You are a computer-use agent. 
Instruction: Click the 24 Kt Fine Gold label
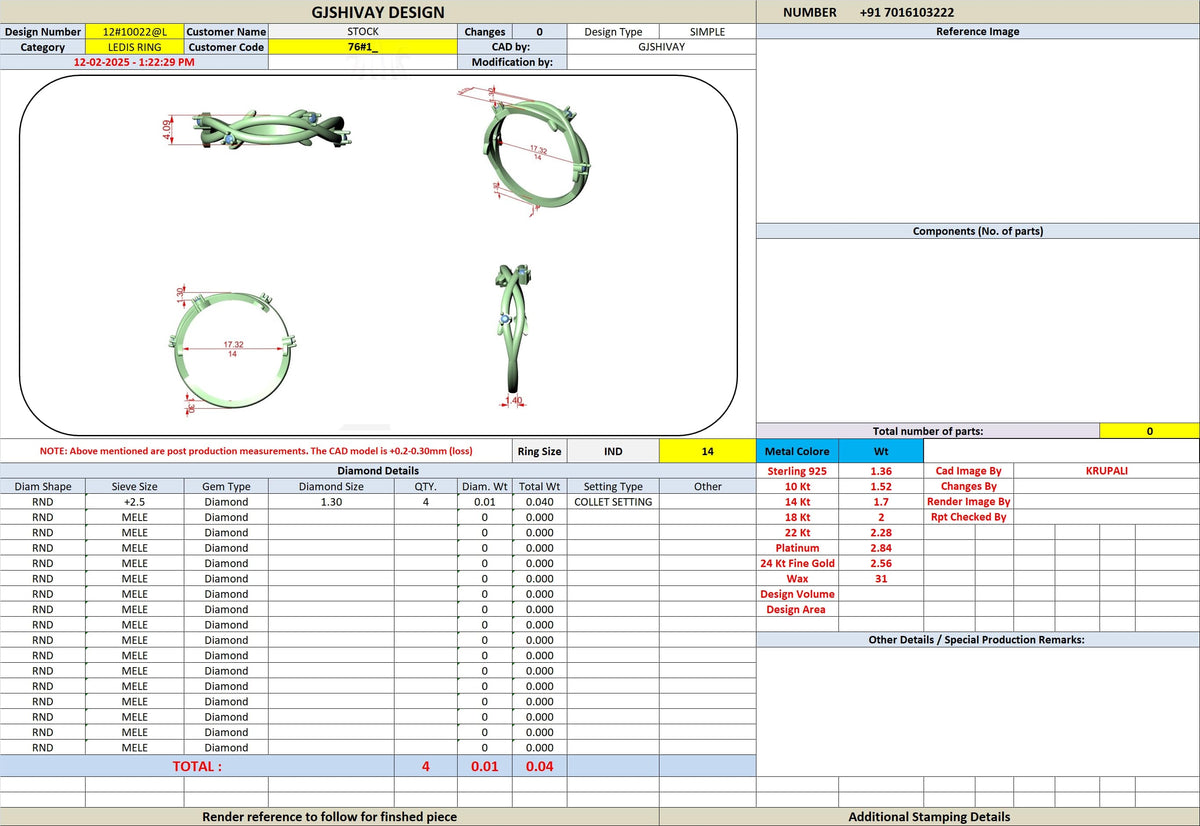point(797,563)
